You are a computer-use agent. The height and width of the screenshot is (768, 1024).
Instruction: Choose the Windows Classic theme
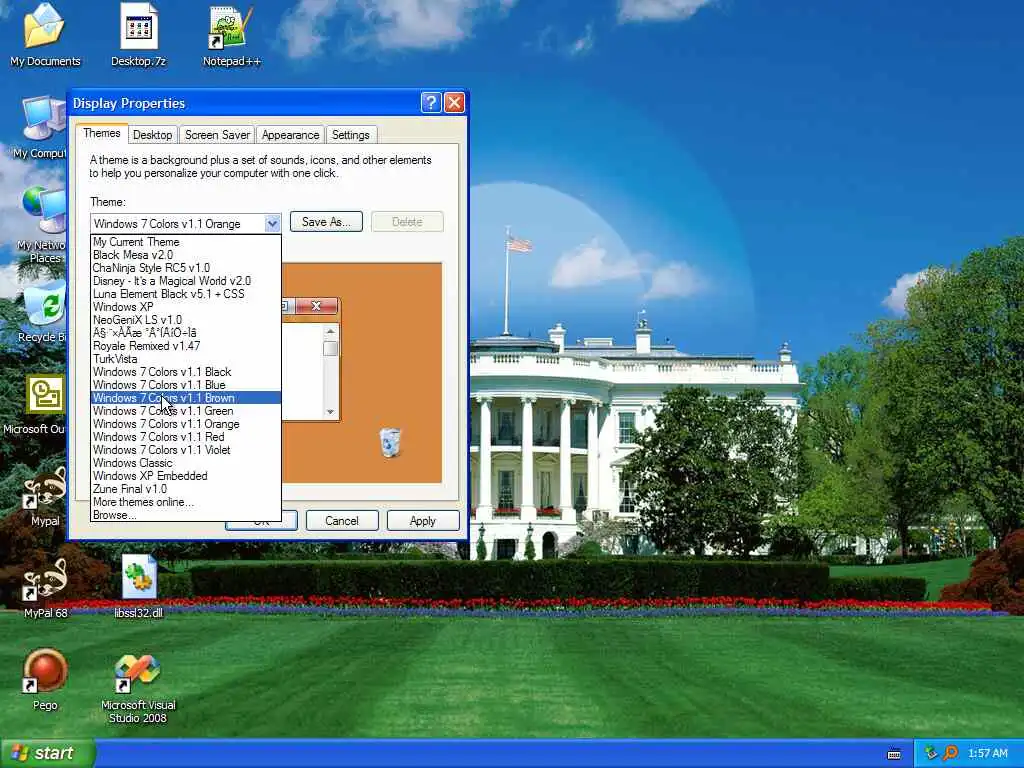point(185,464)
